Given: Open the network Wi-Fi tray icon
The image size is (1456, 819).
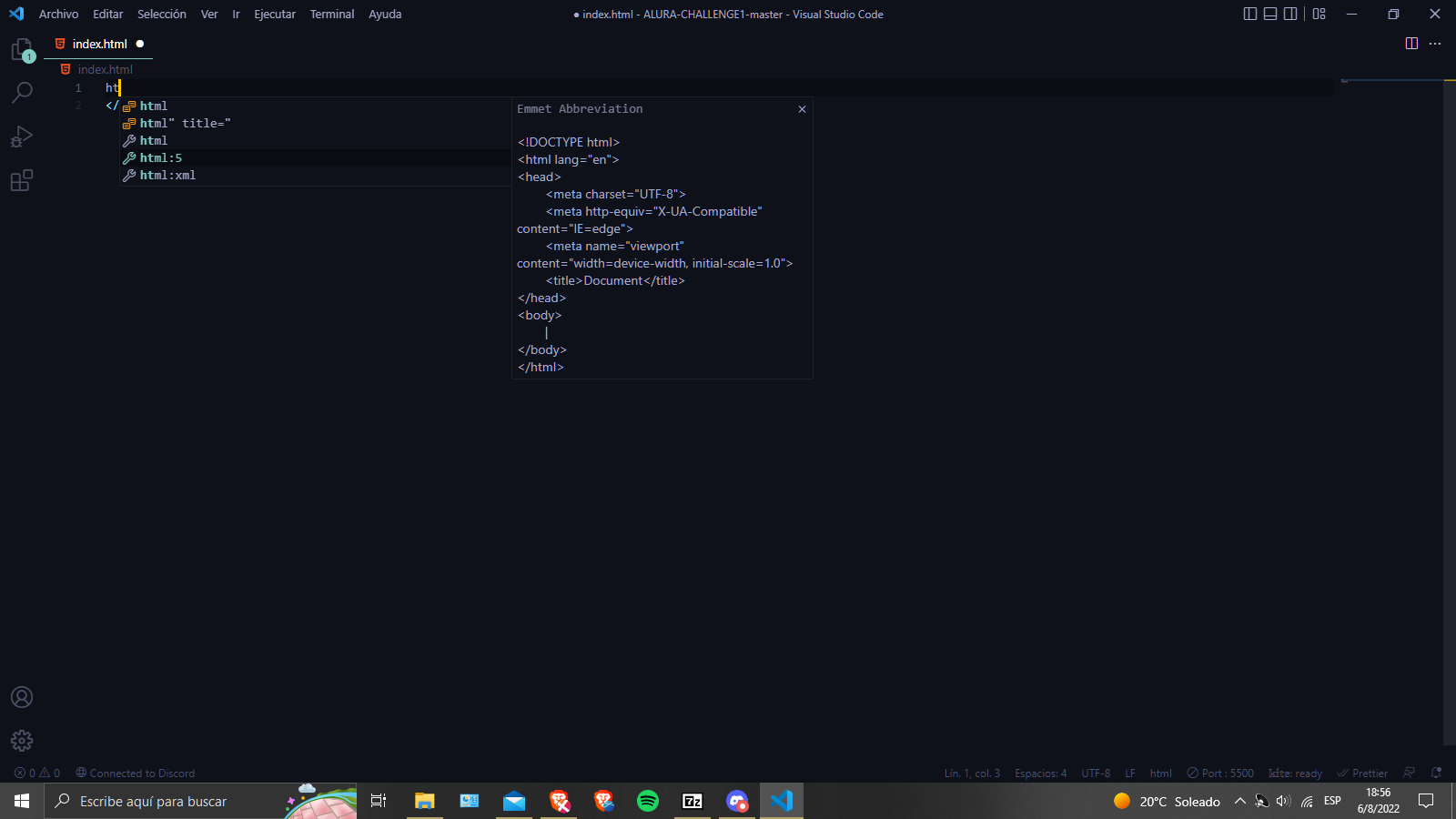Looking at the screenshot, I should pos(1307,801).
